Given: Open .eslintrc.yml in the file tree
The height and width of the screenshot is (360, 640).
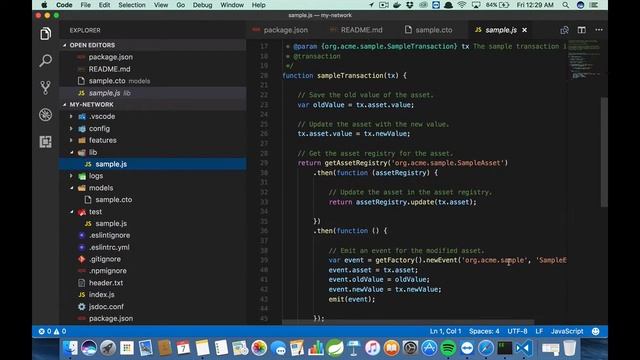Looking at the screenshot, I should click(x=109, y=247).
